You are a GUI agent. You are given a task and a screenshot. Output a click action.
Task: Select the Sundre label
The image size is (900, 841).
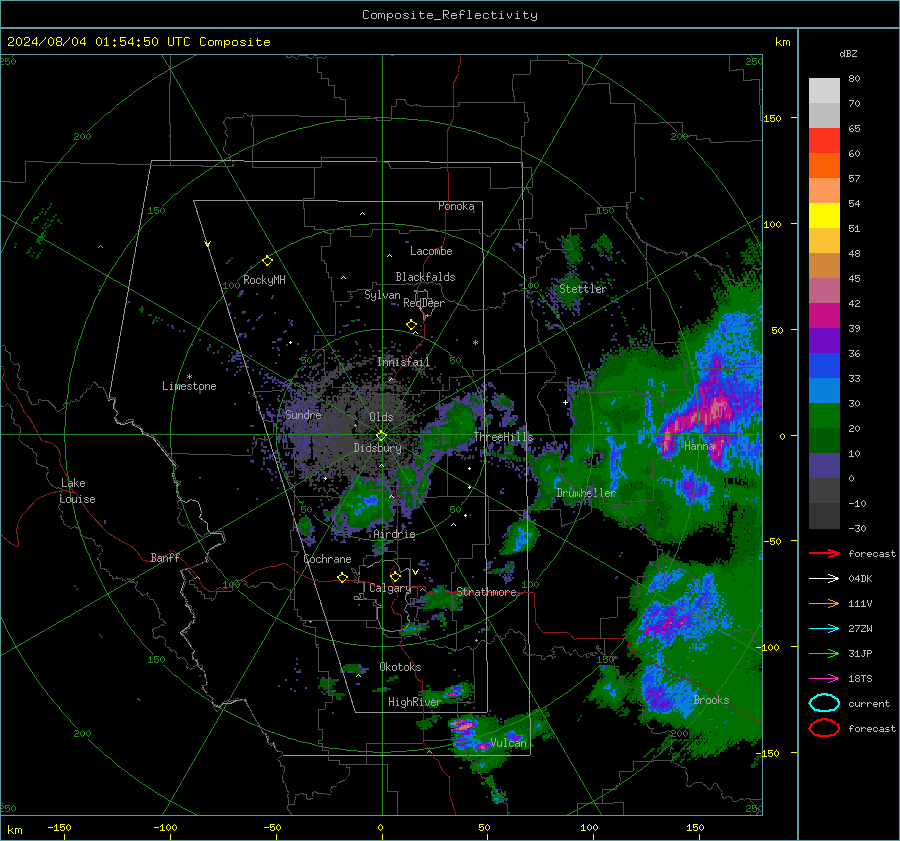click(x=303, y=414)
